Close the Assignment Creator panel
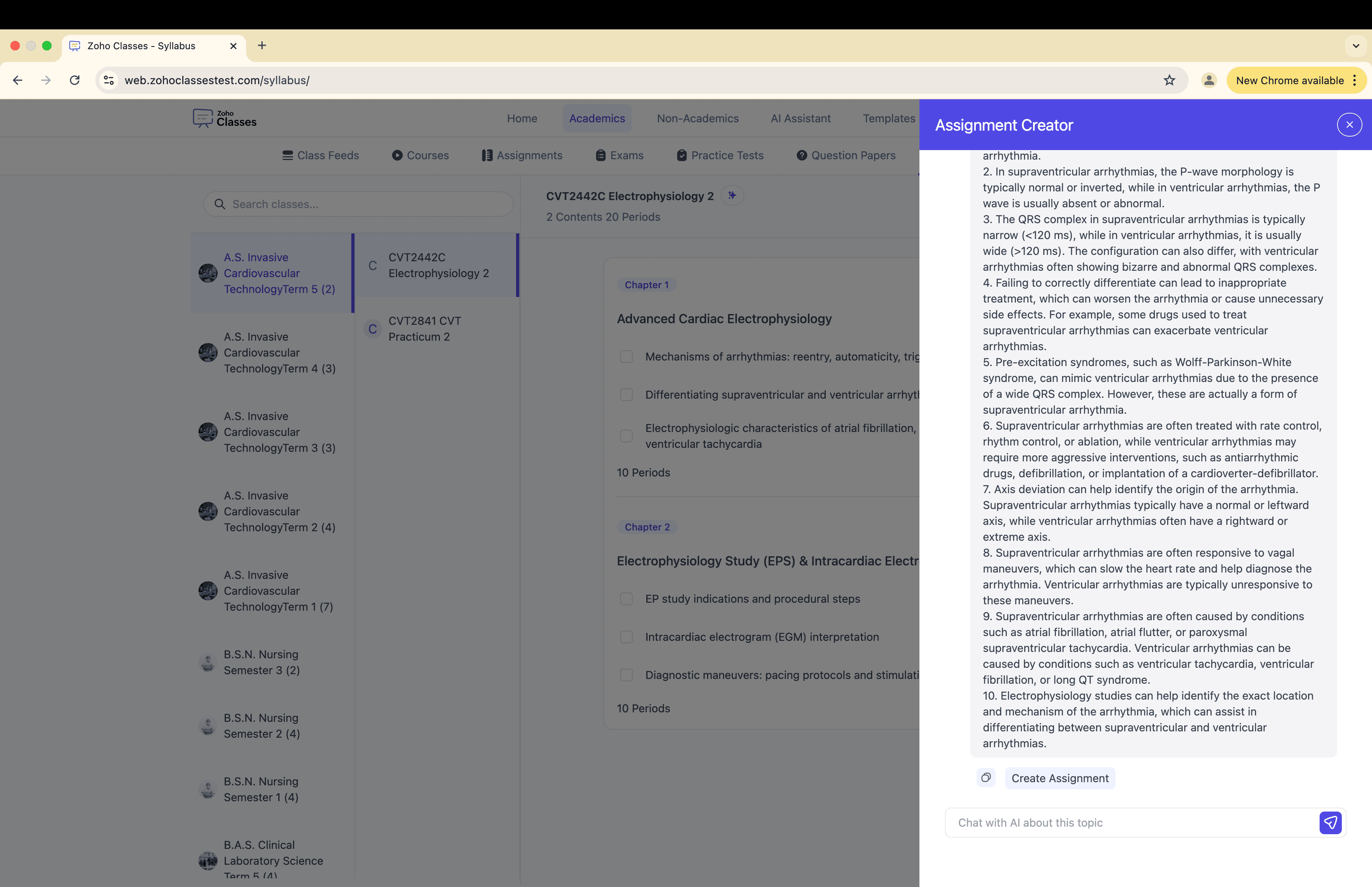Screen dimensions: 1372x887 click(1349, 125)
